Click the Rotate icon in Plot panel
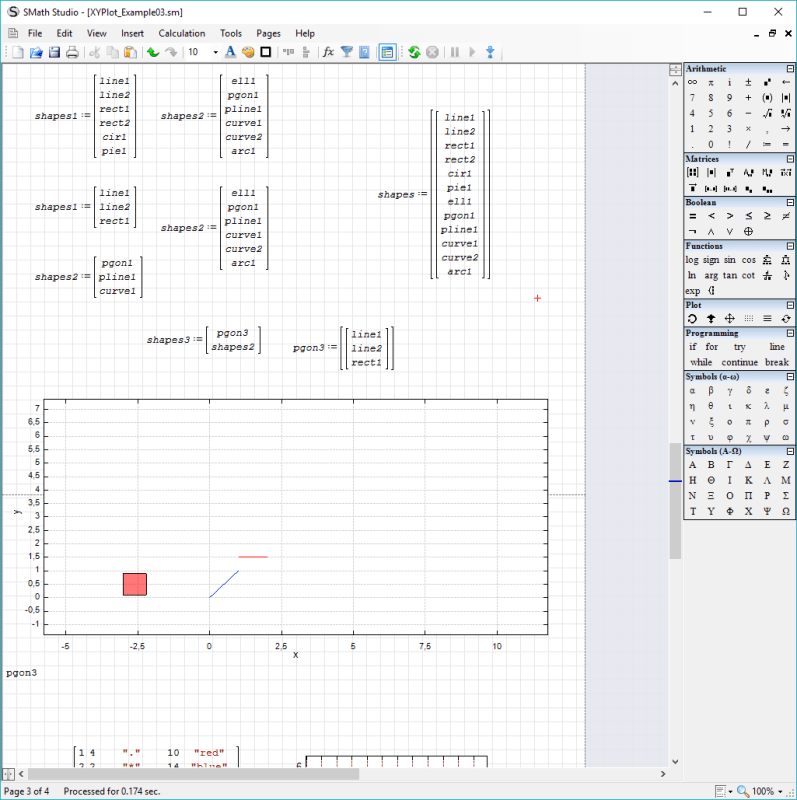 [x=692, y=319]
